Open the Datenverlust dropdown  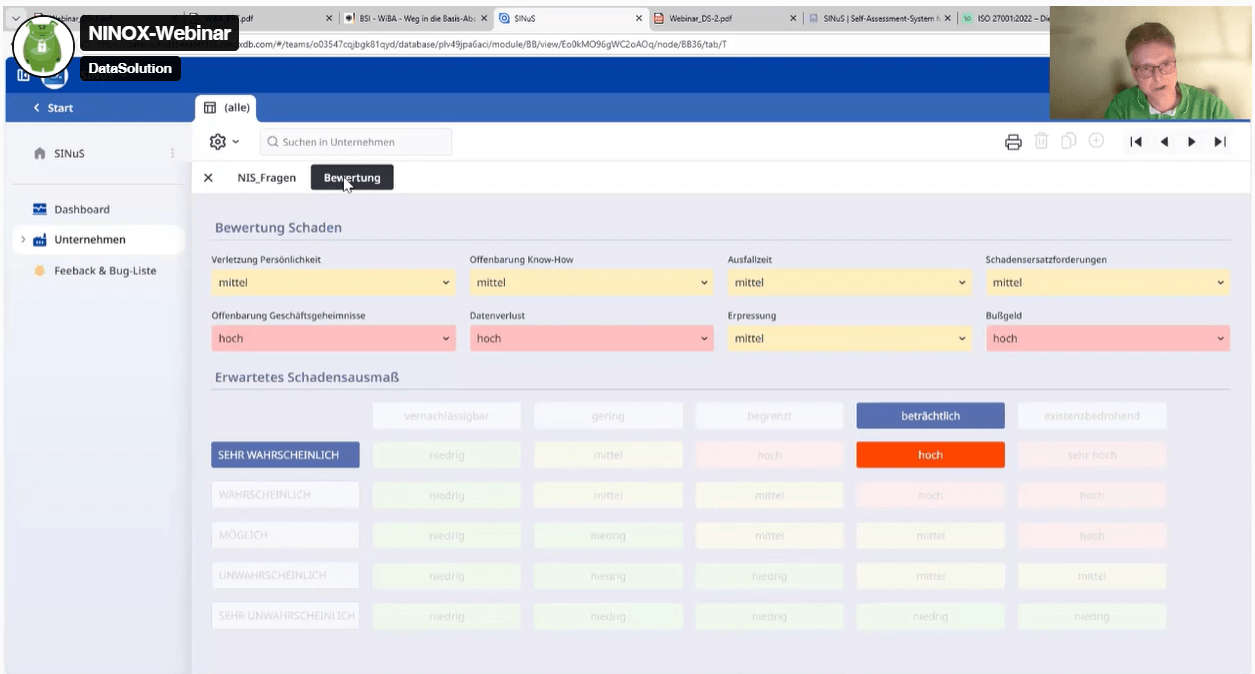coord(591,339)
